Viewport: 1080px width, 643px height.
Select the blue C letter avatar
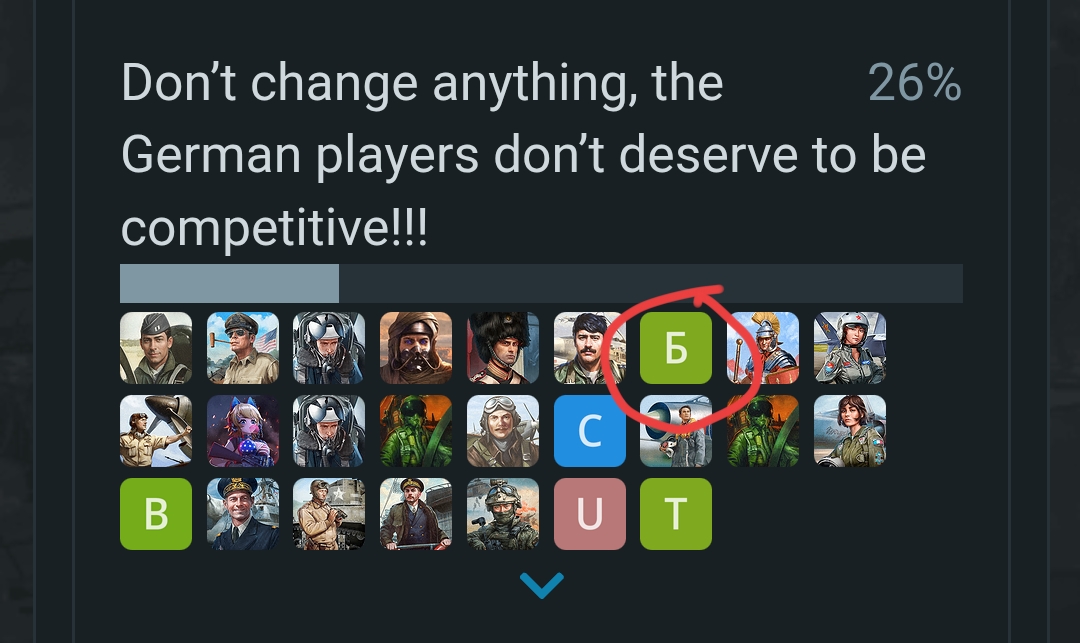coord(590,431)
